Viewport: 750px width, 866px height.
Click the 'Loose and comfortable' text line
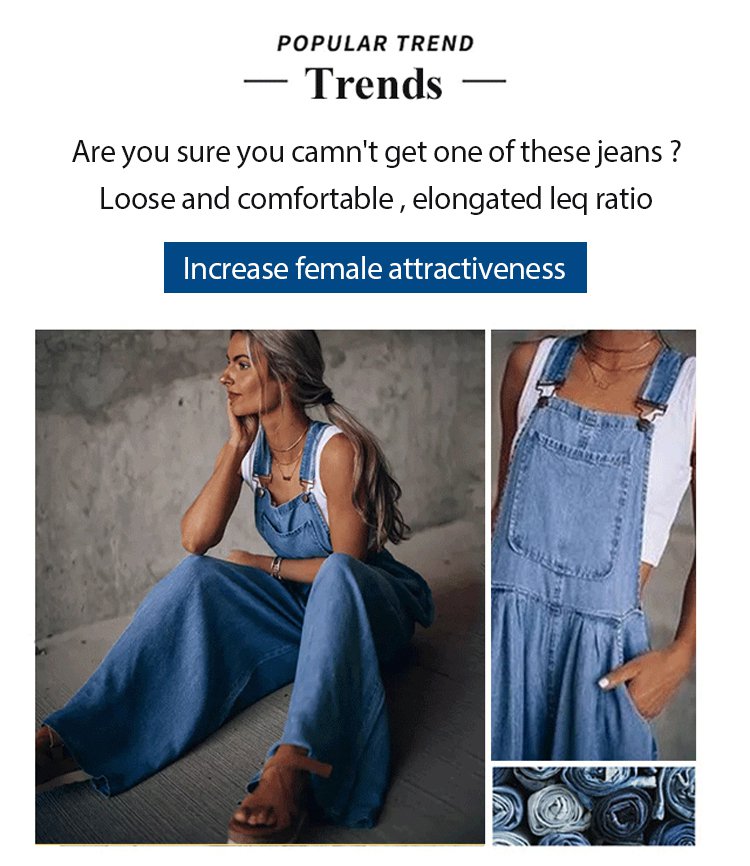coord(376,199)
